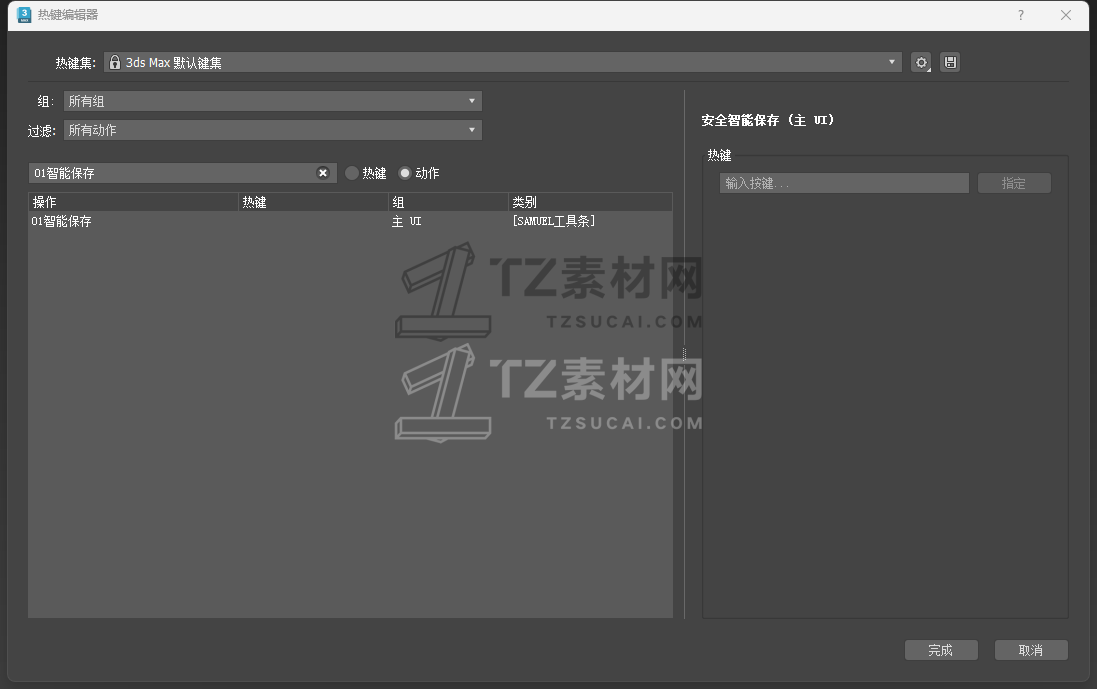Close the 热键编辑器 window
The image size is (1097, 689).
pos(1066,15)
